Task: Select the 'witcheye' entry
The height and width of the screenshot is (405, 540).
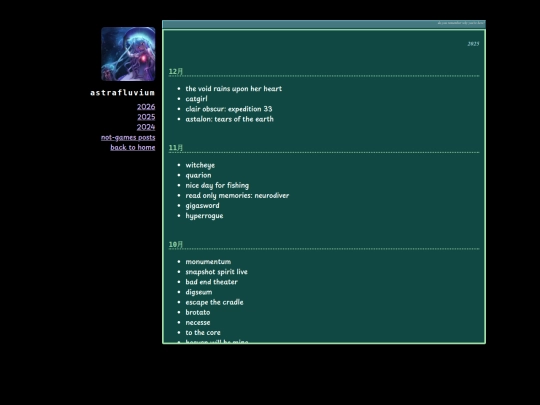Action: pos(200,165)
